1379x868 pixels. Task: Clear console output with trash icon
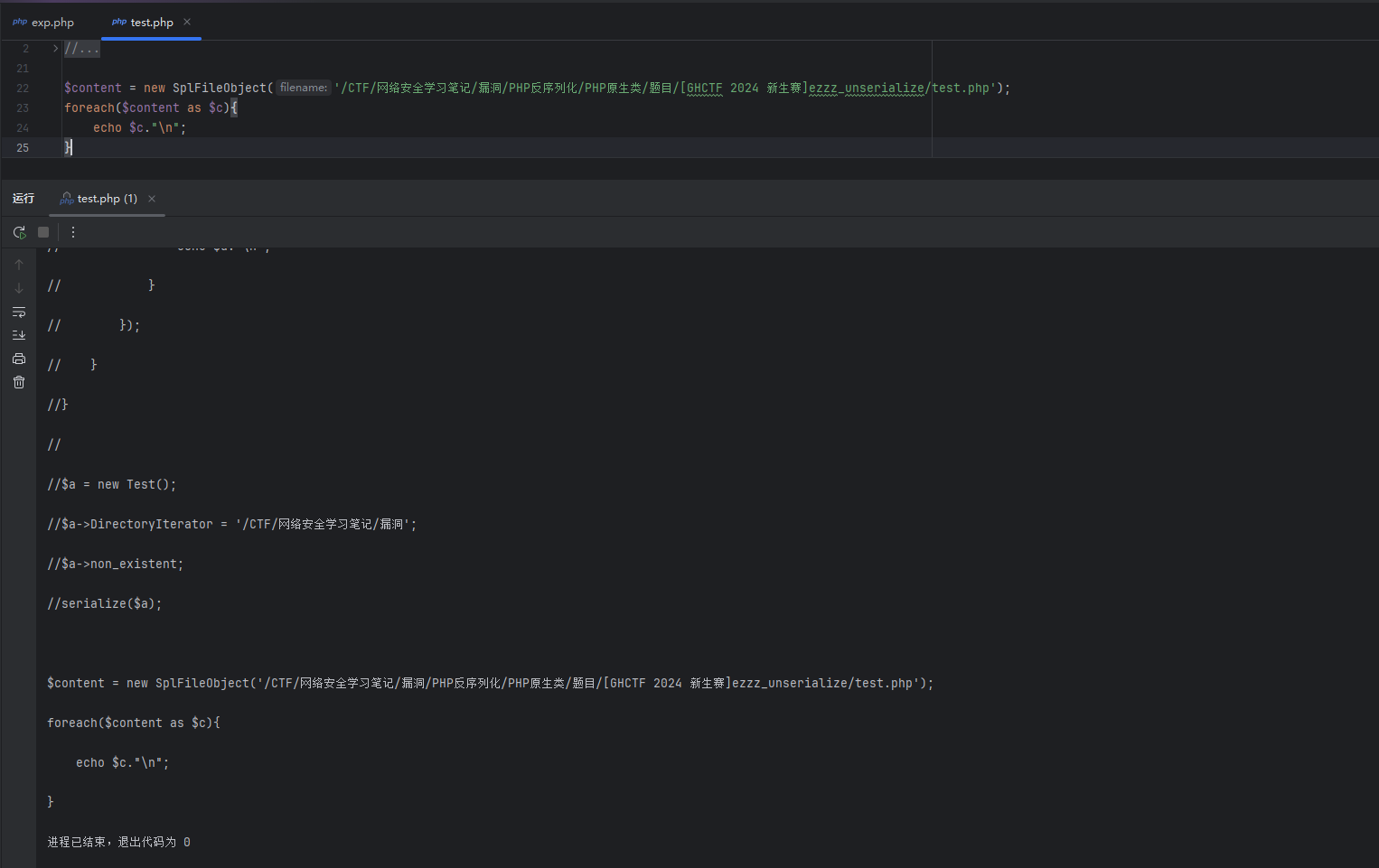(x=19, y=382)
